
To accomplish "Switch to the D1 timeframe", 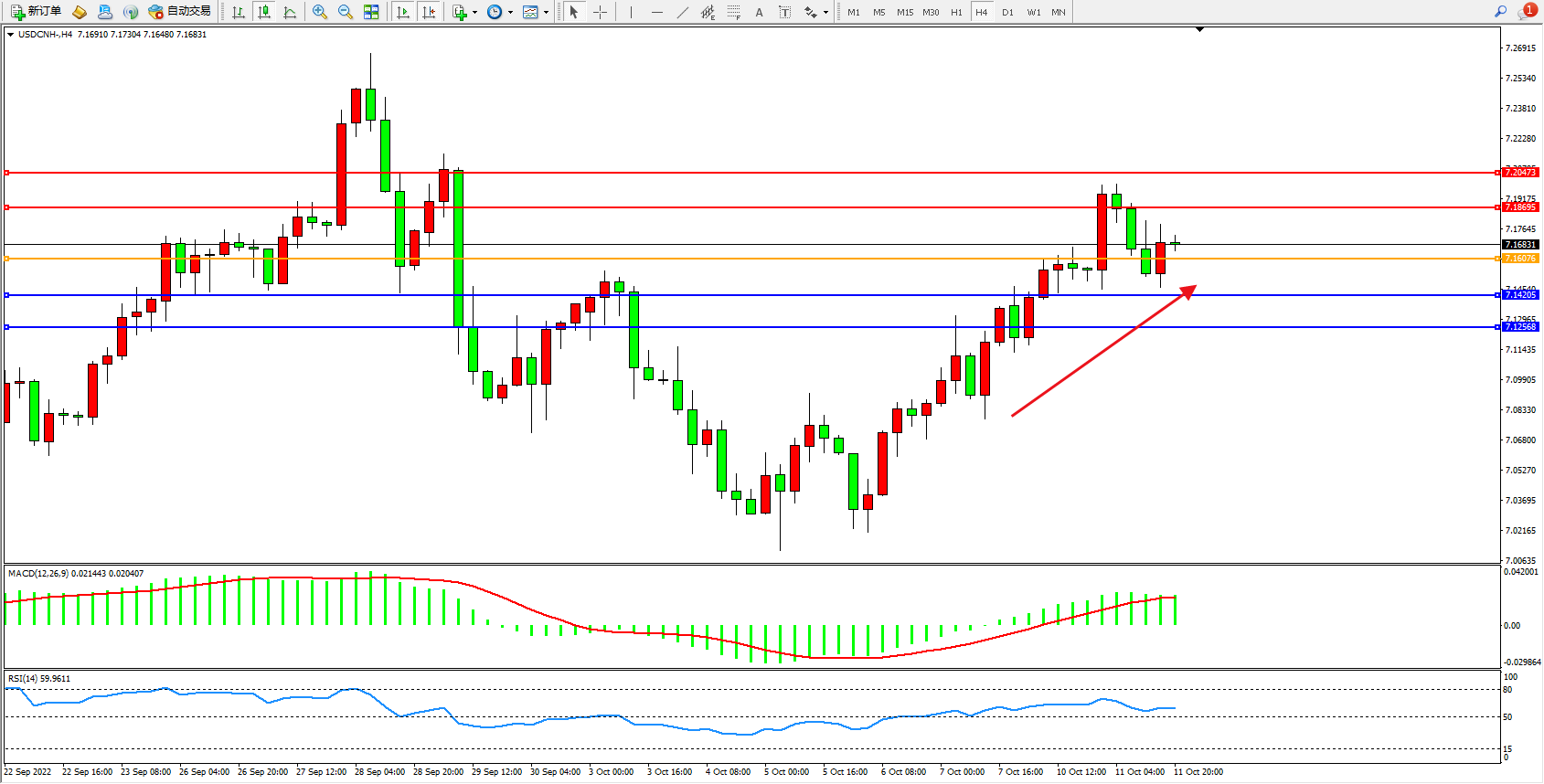I will pyautogui.click(x=1007, y=12).
